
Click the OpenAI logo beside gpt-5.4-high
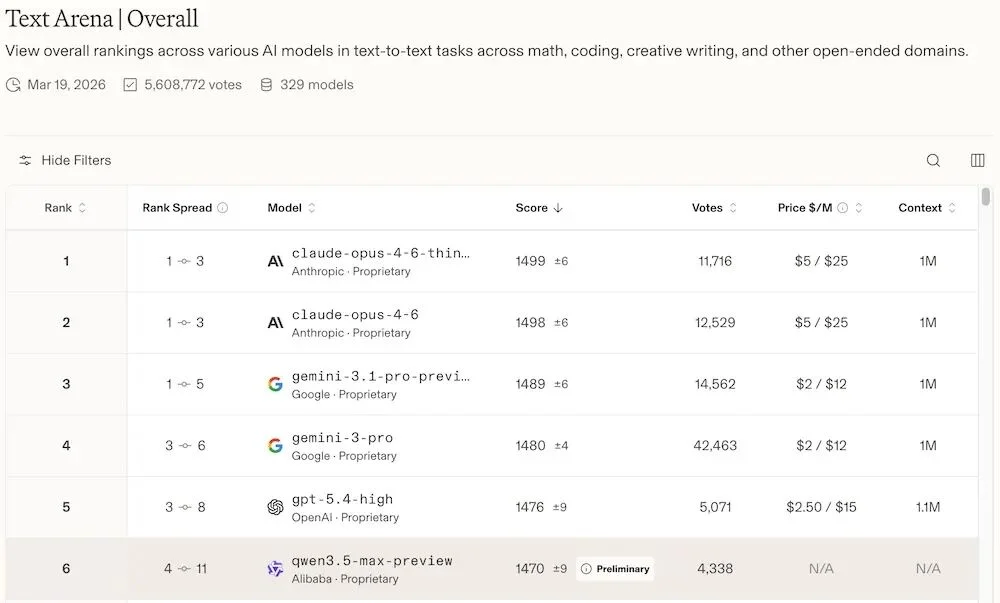tap(275, 507)
